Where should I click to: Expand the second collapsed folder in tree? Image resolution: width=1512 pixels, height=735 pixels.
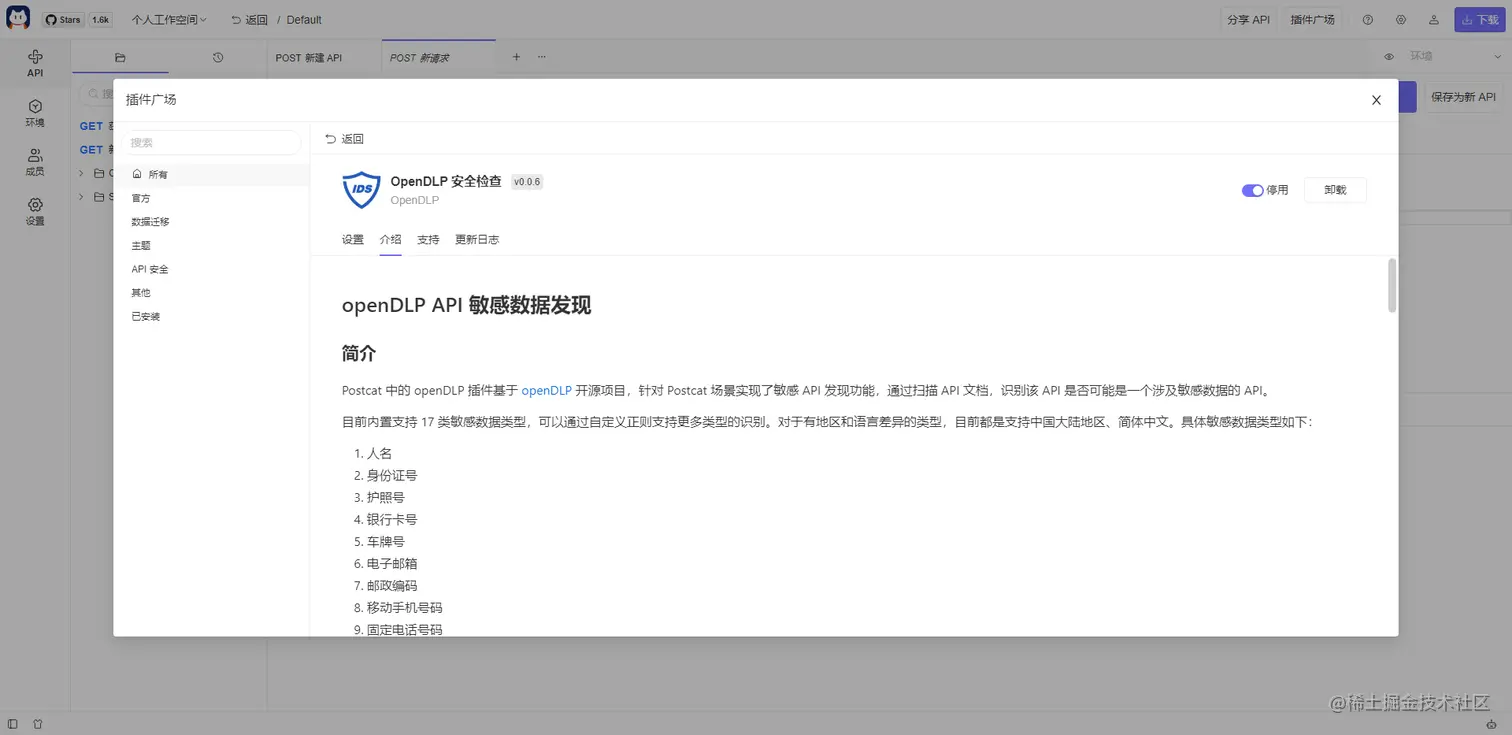[81, 197]
